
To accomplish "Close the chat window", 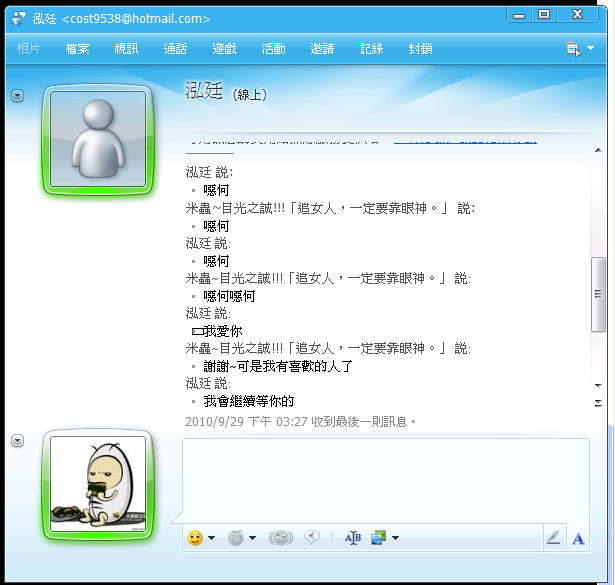I will click(577, 15).
